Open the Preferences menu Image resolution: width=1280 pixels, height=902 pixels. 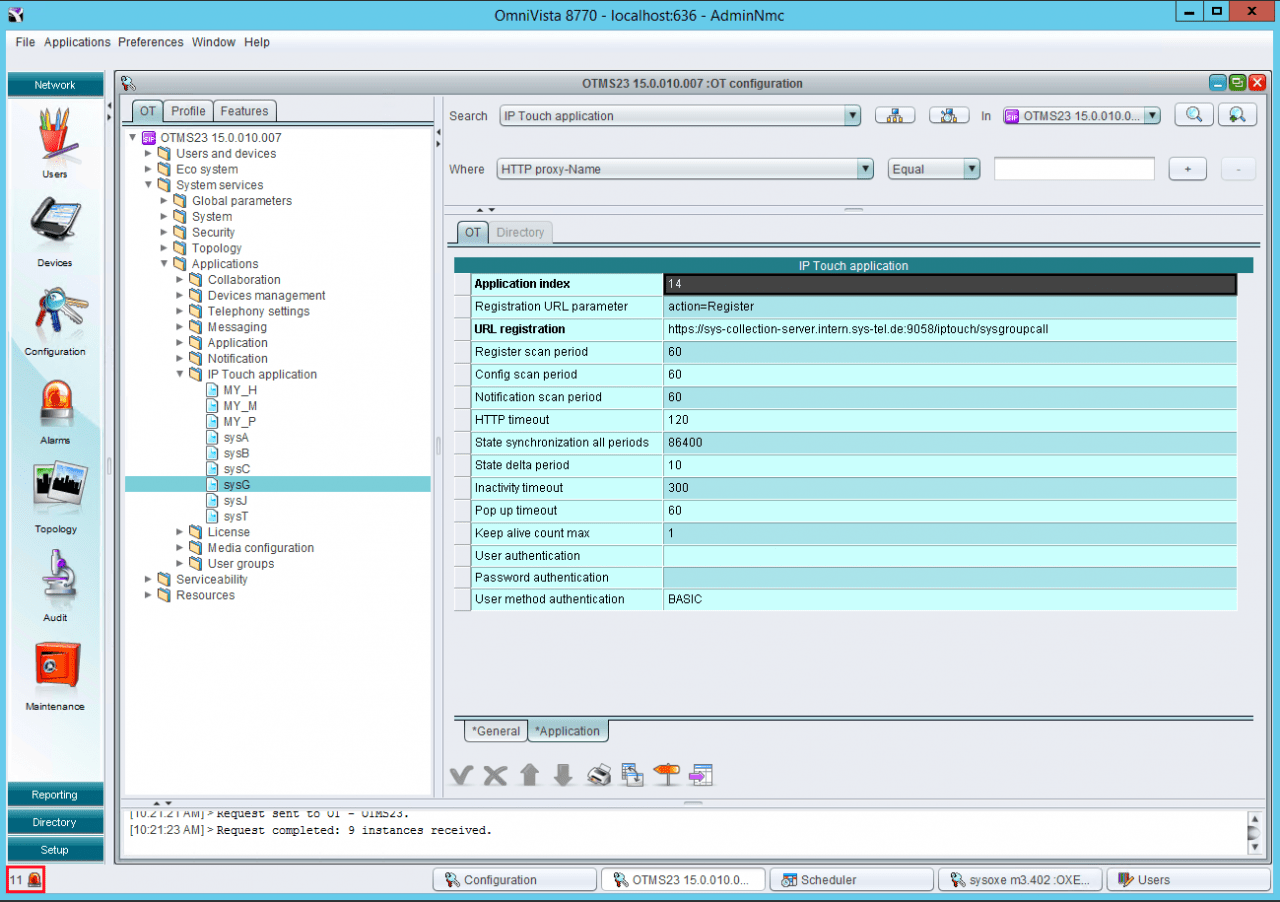(x=150, y=42)
